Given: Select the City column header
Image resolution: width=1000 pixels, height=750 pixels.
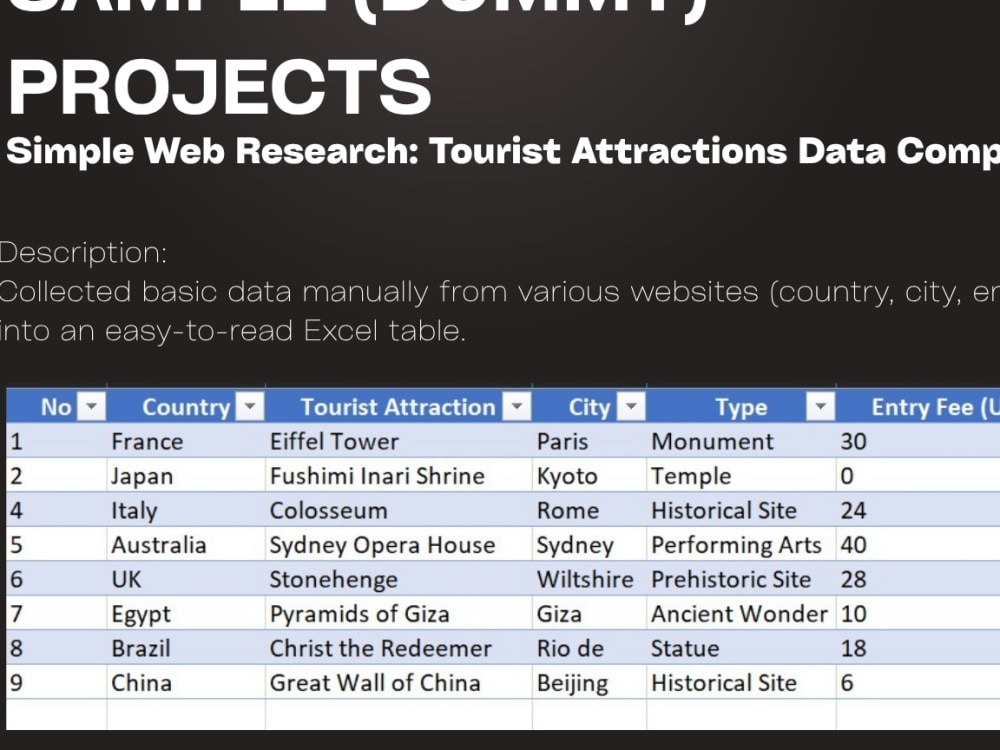Looking at the screenshot, I should point(589,406).
